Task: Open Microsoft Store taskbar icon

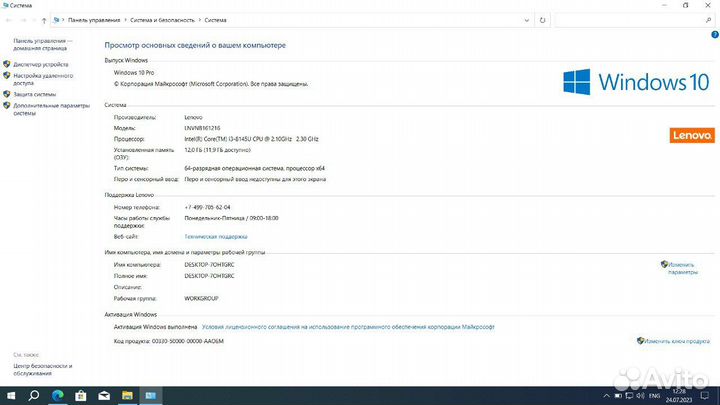Action: 81,395
